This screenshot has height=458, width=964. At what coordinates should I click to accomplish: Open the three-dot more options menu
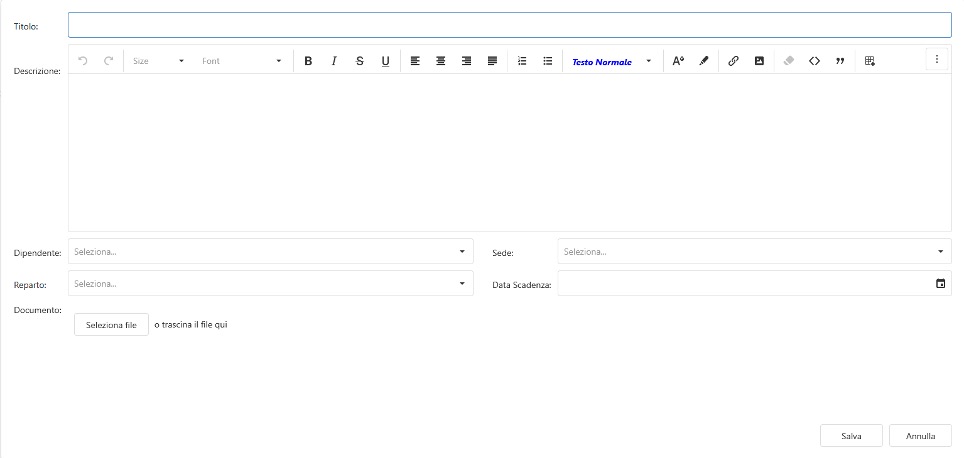coord(937,60)
